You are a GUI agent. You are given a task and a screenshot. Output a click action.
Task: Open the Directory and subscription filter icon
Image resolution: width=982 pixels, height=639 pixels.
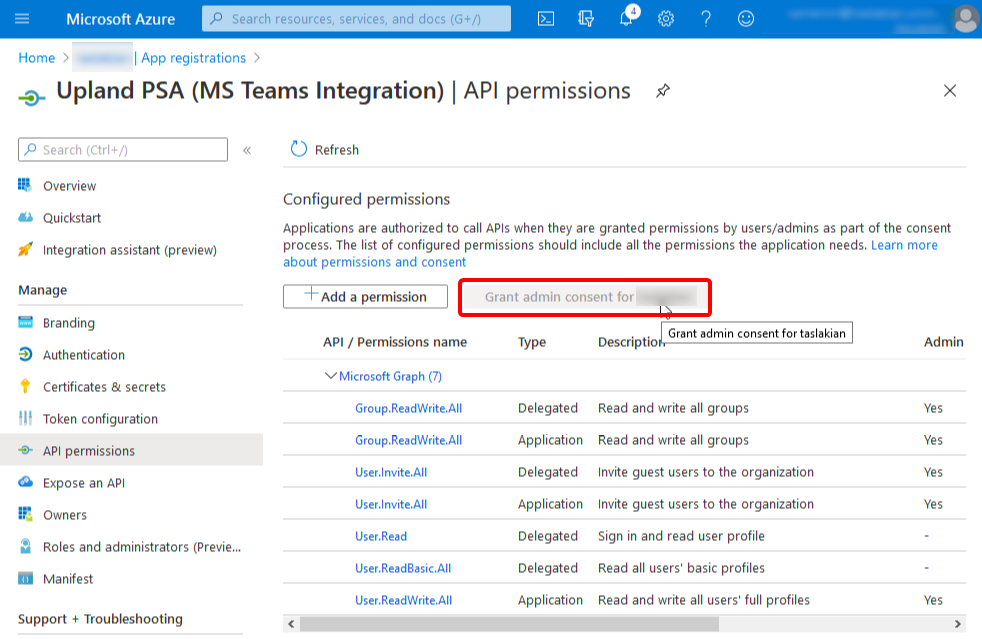586,19
